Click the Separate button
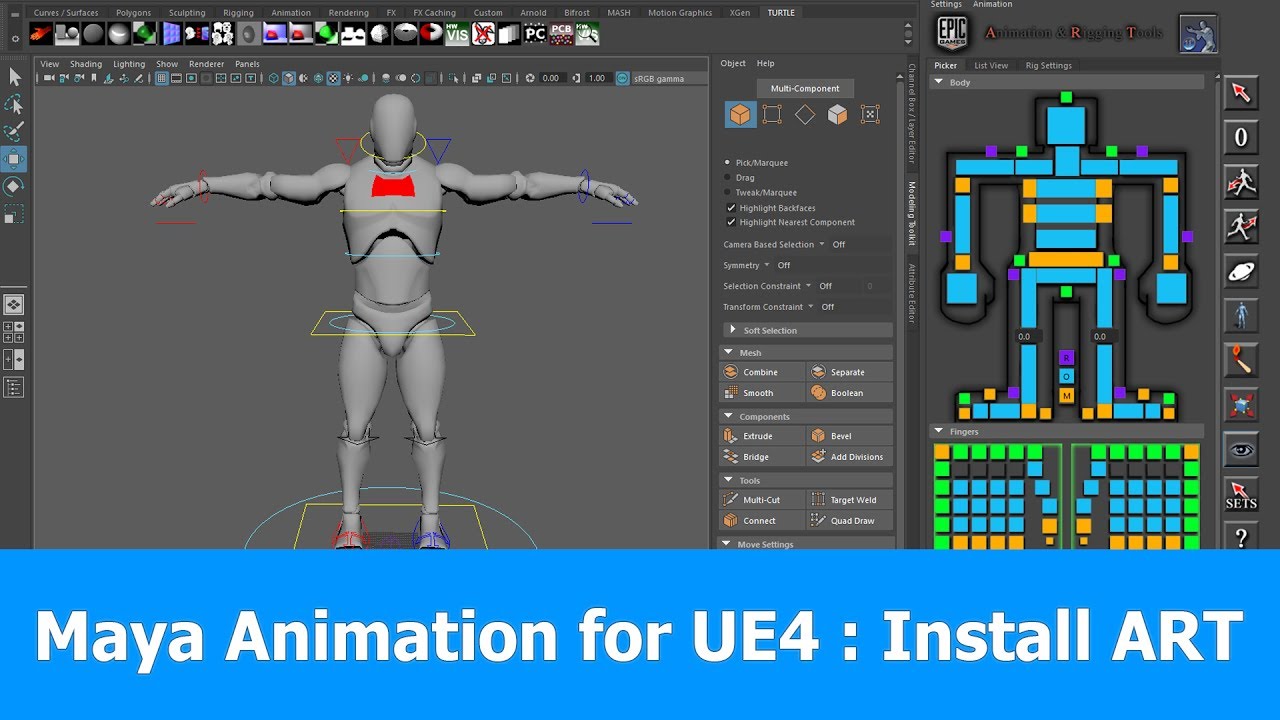1280x720 pixels. 849,372
